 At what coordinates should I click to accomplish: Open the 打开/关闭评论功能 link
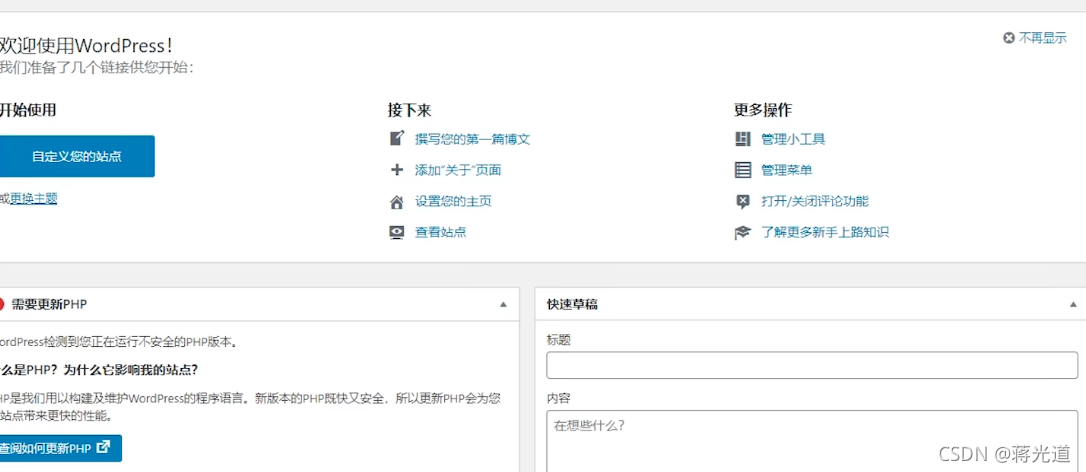pos(814,202)
